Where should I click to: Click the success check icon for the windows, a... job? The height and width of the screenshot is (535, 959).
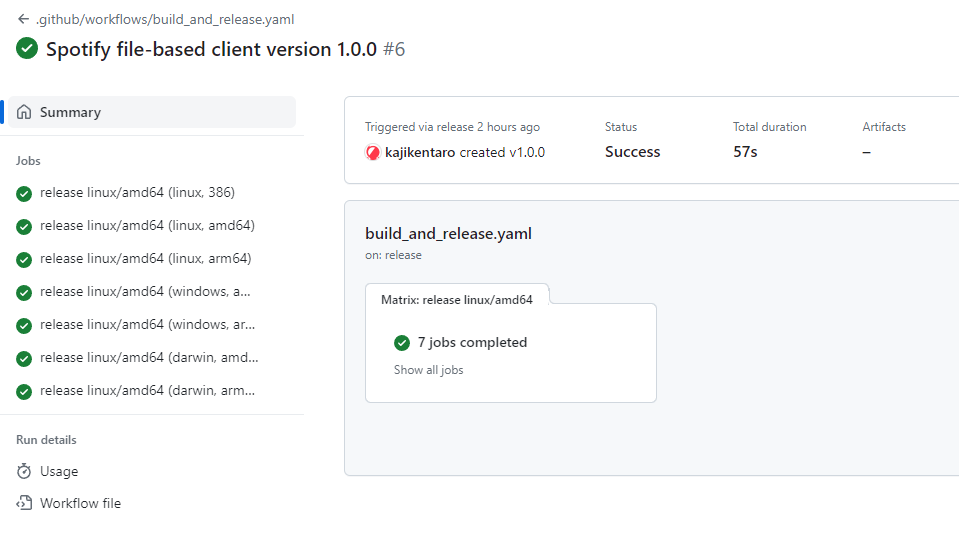24,293
